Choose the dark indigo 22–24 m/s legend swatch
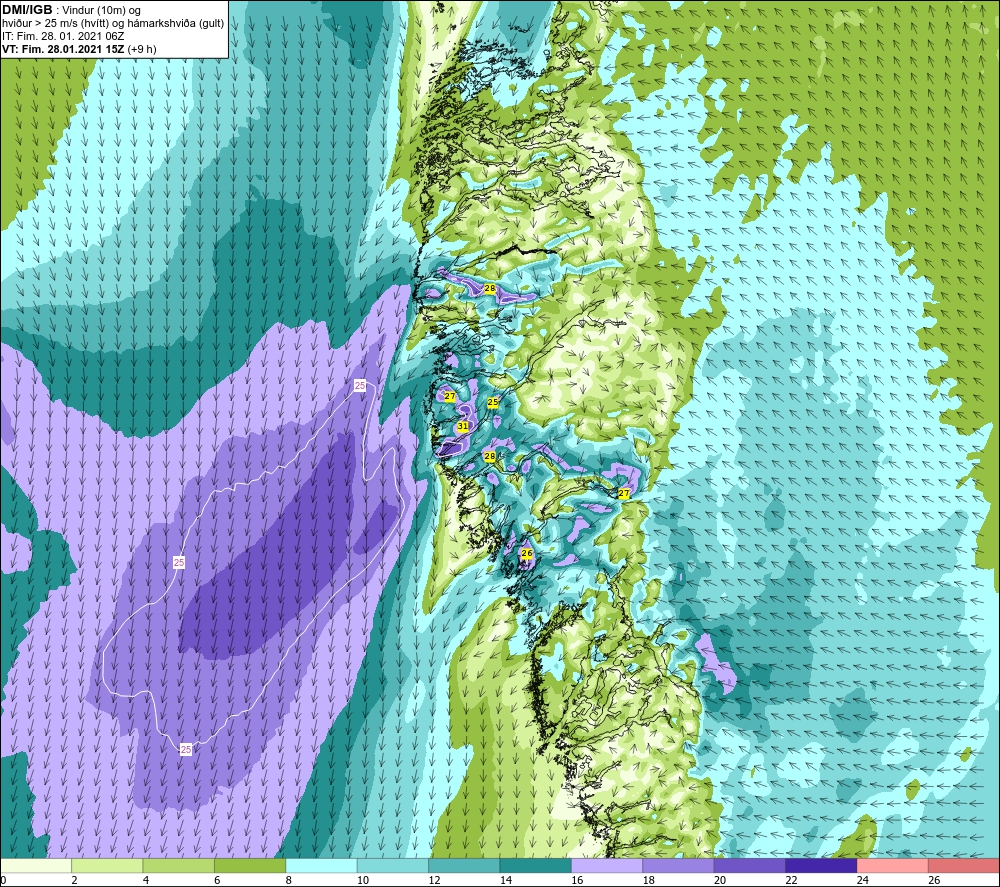This screenshot has height=887, width=1000. pos(821,866)
